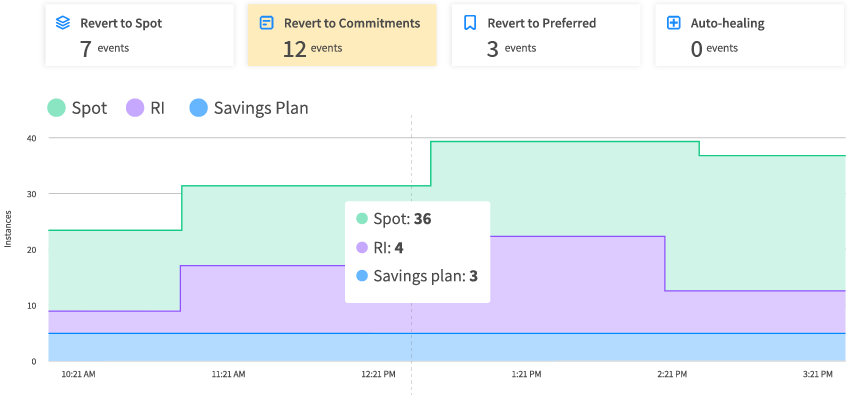The image size is (850, 399).
Task: Click the Revert to Commitments note icon
Action: [266, 23]
